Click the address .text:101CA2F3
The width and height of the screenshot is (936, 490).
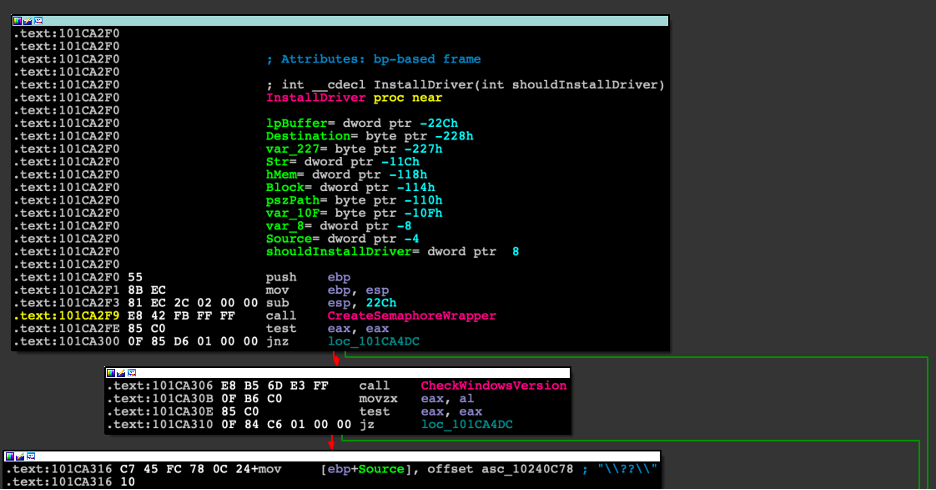pyautogui.click(x=66, y=303)
